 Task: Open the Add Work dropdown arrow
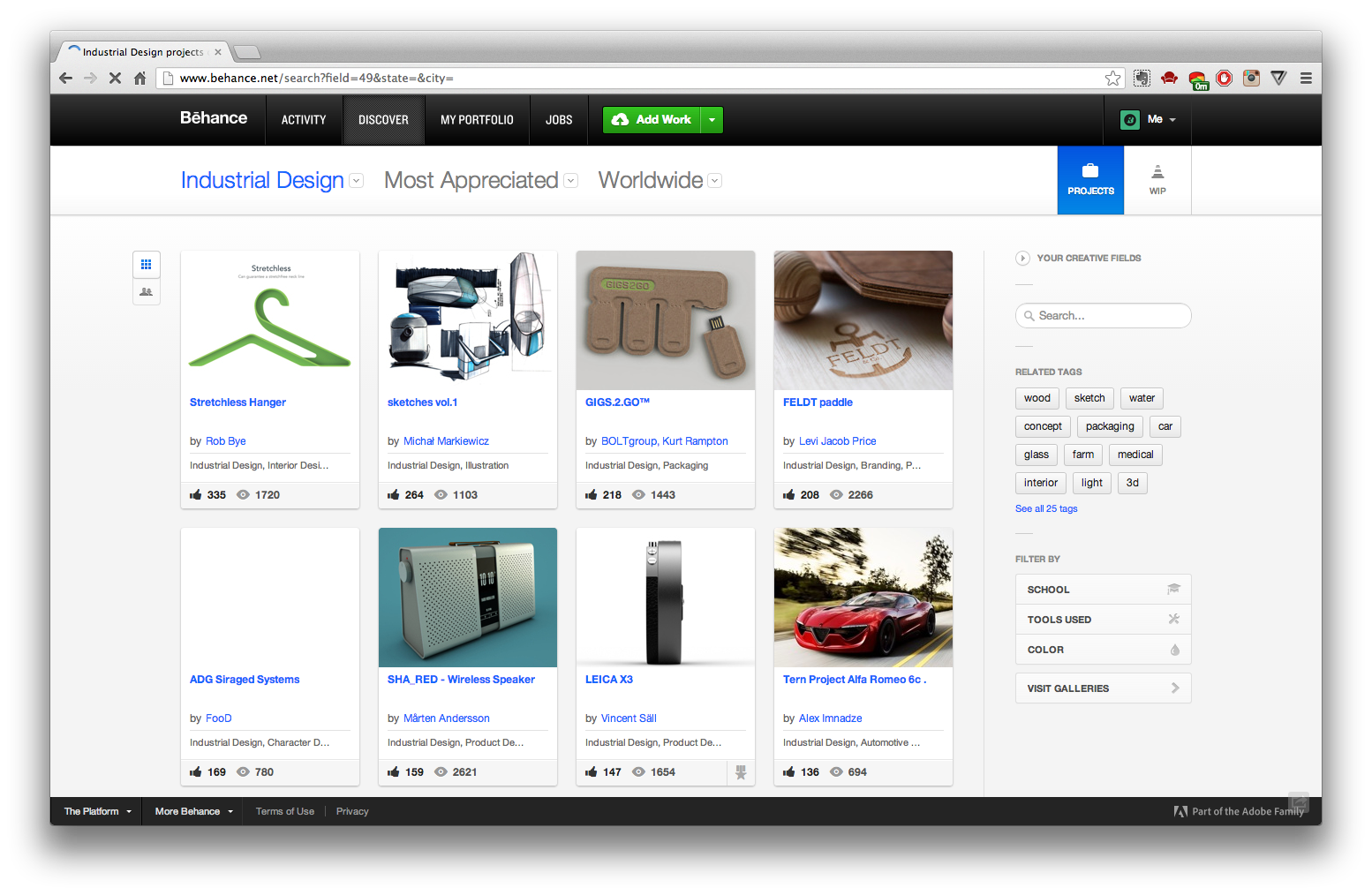(712, 120)
